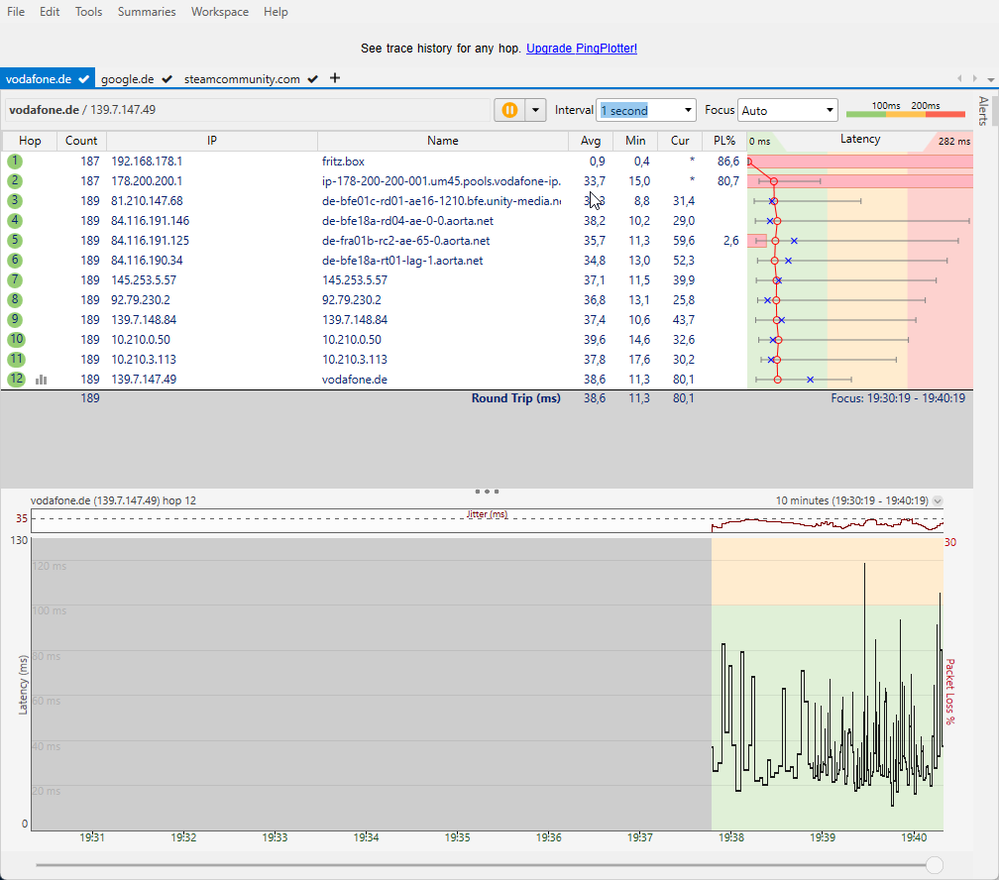Click the Latency graph column header
The height and width of the screenshot is (880, 999).
pos(860,140)
